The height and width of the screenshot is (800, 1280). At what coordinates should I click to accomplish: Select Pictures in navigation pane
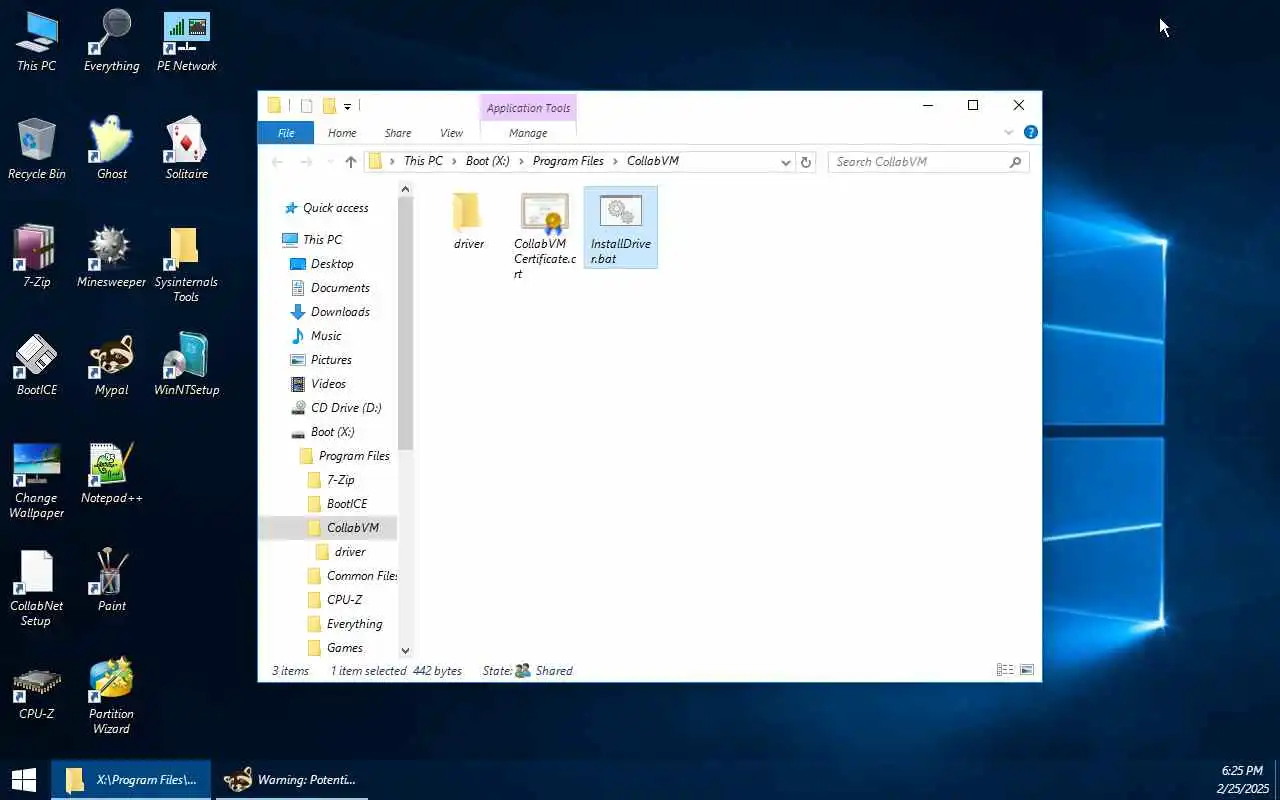point(331,360)
